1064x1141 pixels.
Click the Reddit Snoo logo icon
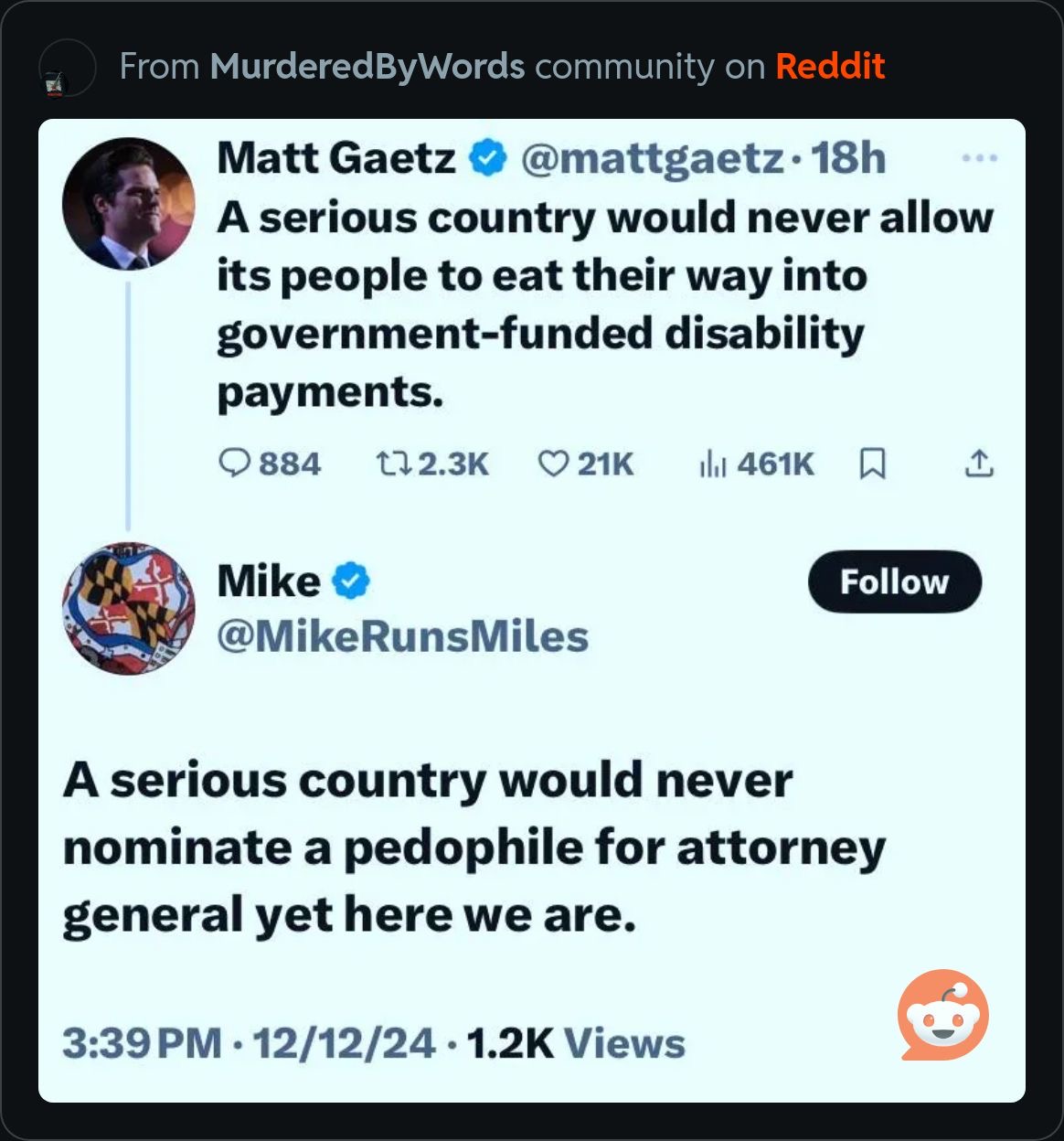(x=942, y=1015)
